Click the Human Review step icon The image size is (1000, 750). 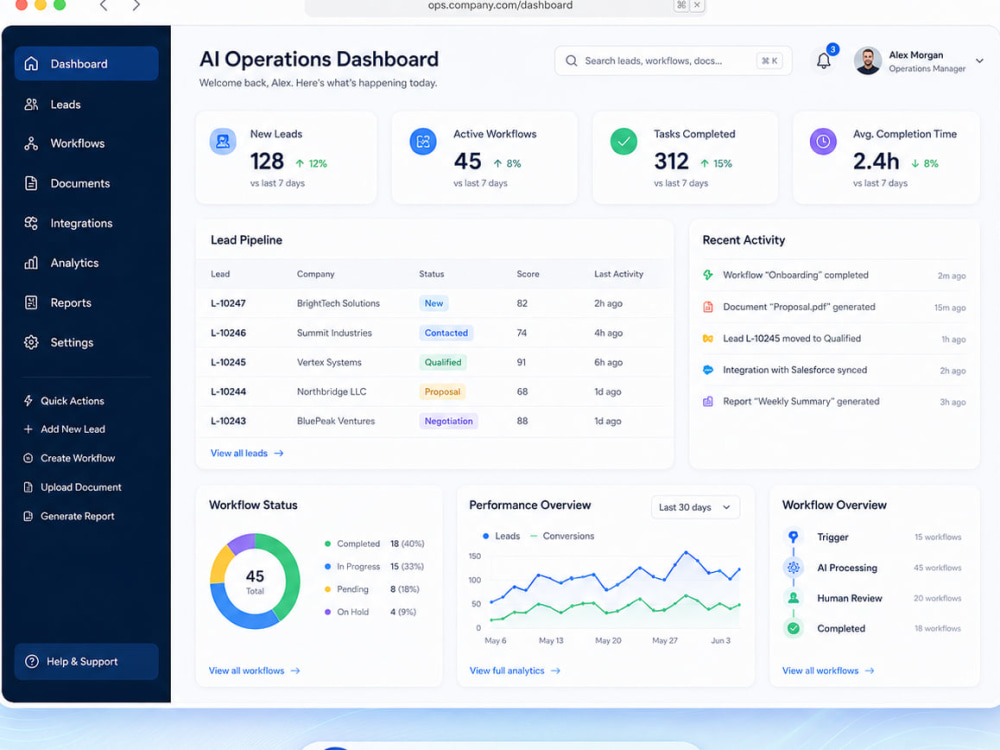click(x=793, y=598)
